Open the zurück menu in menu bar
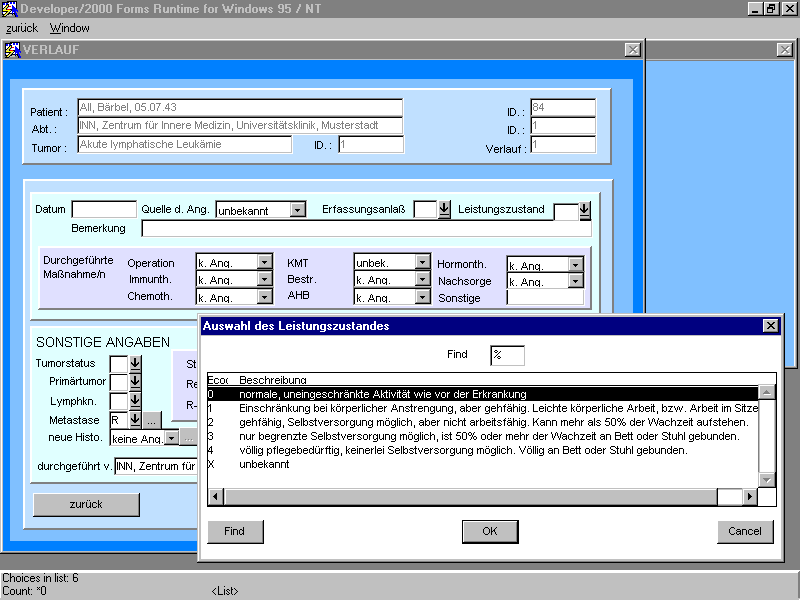 pyautogui.click(x=22, y=28)
